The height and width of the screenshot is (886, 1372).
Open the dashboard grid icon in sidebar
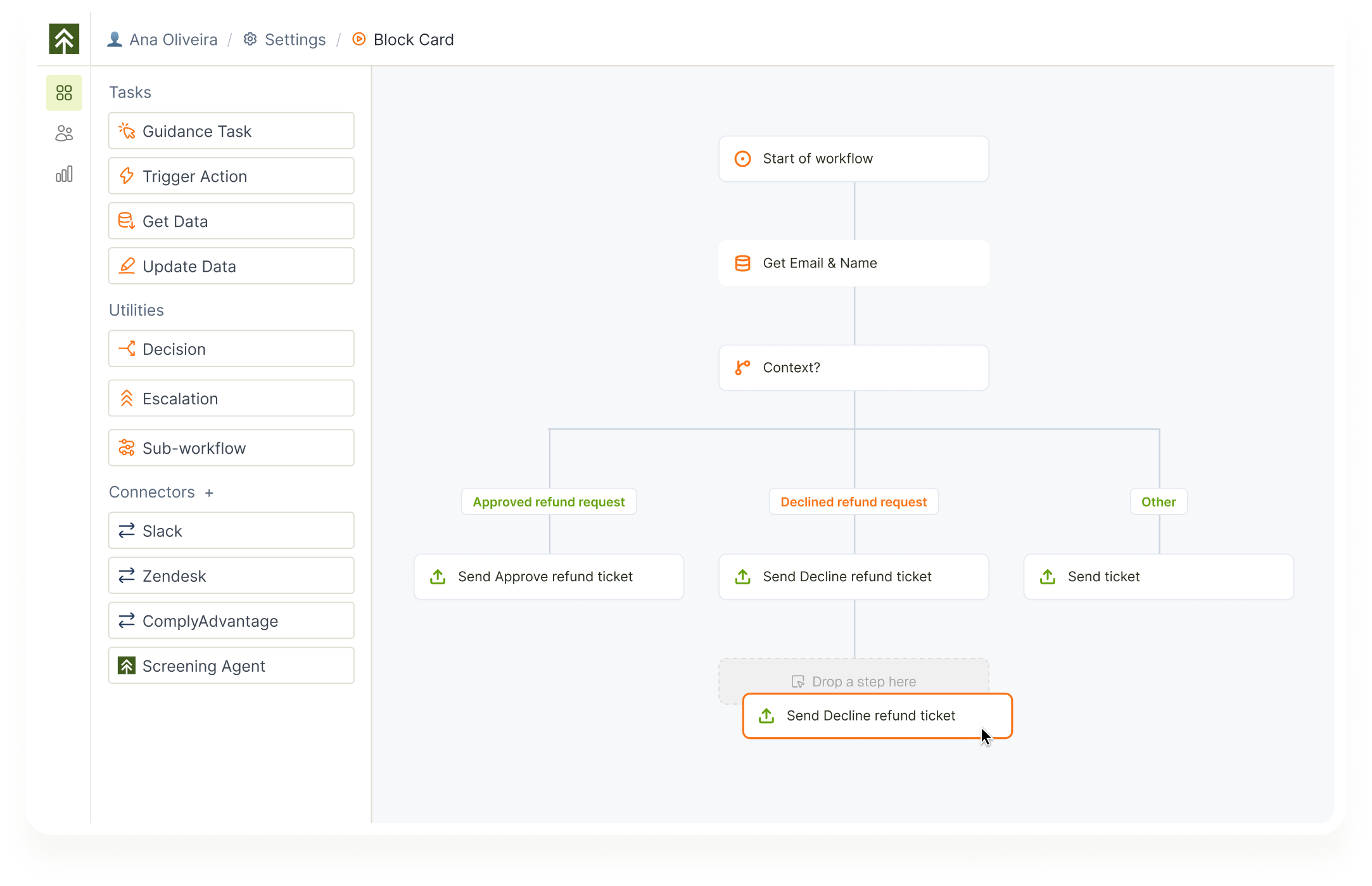pos(64,93)
